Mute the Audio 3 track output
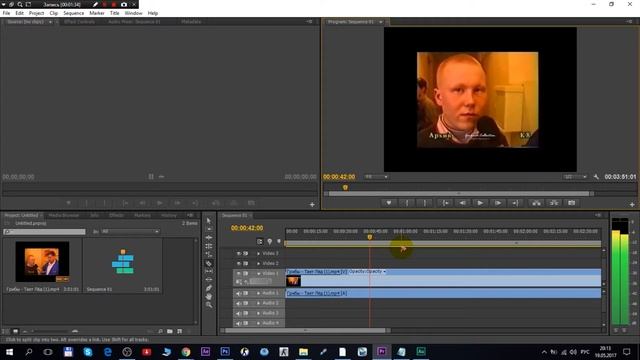The height and width of the screenshot is (360, 640). point(239,313)
